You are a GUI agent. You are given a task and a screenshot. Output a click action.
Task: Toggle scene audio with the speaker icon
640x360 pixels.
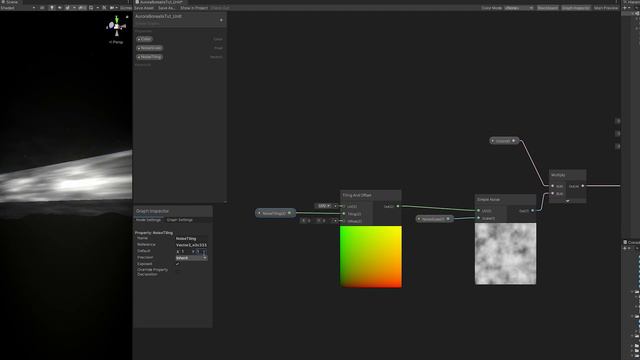[60, 8]
